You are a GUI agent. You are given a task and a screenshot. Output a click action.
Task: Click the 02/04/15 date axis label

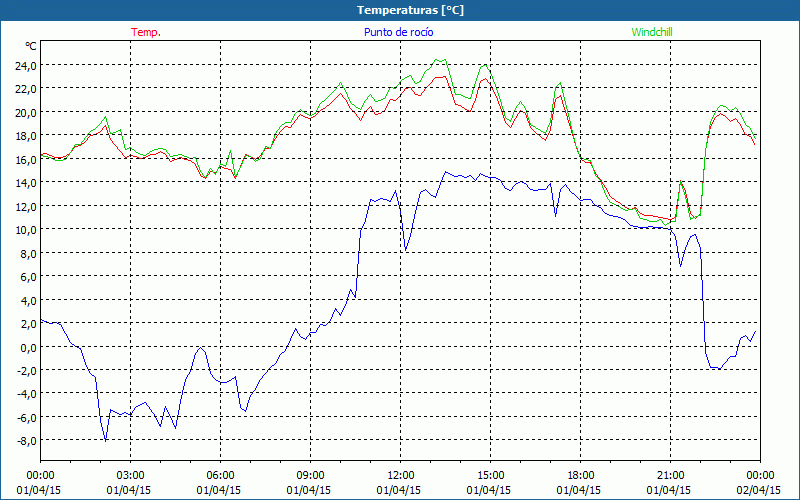[759, 490]
